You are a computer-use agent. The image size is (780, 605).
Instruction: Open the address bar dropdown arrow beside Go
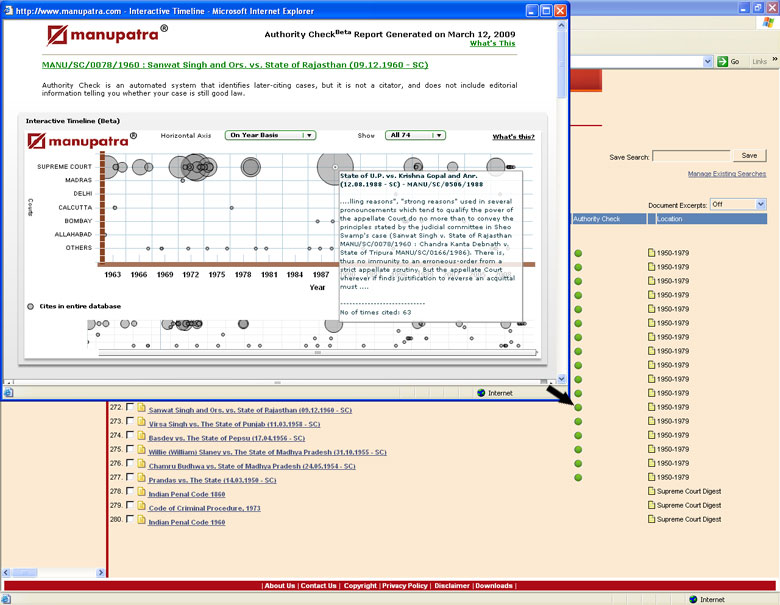708,62
